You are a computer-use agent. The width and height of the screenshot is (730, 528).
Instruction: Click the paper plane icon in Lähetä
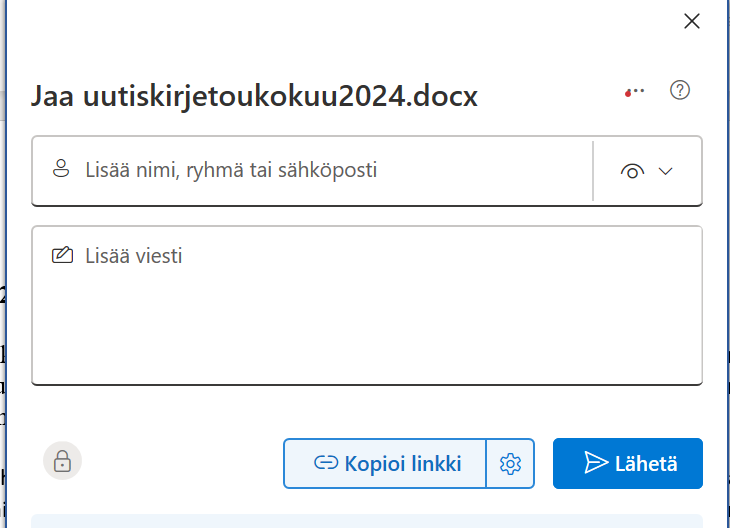point(596,464)
